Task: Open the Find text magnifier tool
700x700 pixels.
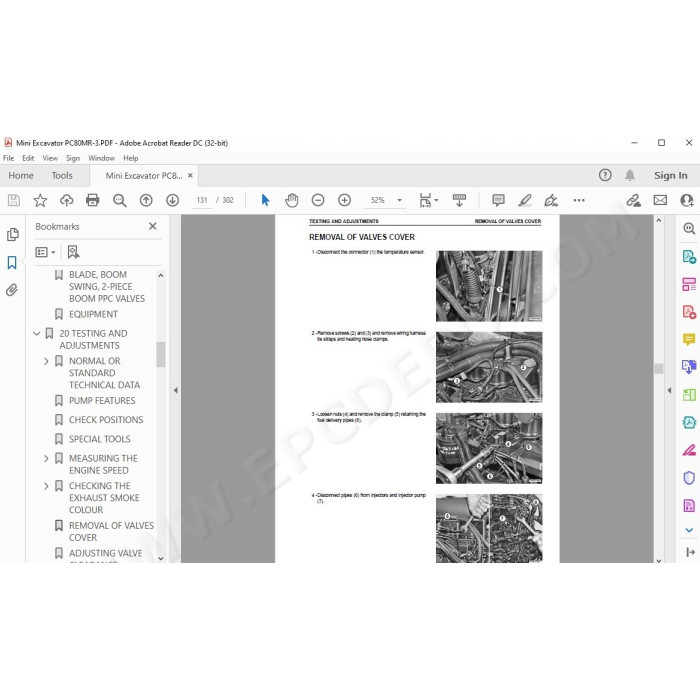Action: pos(120,200)
